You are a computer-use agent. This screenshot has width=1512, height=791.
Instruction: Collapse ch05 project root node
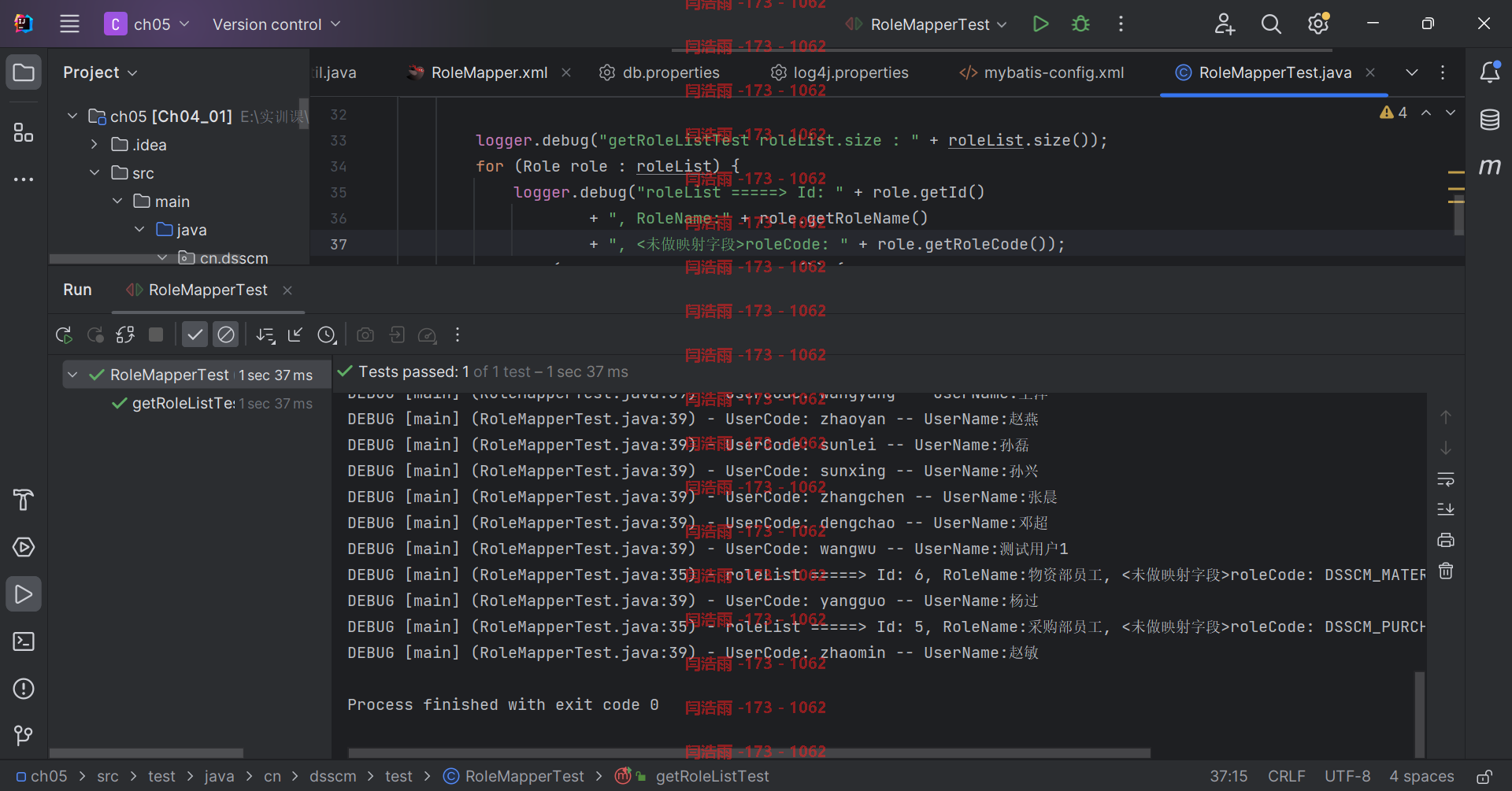click(x=72, y=116)
